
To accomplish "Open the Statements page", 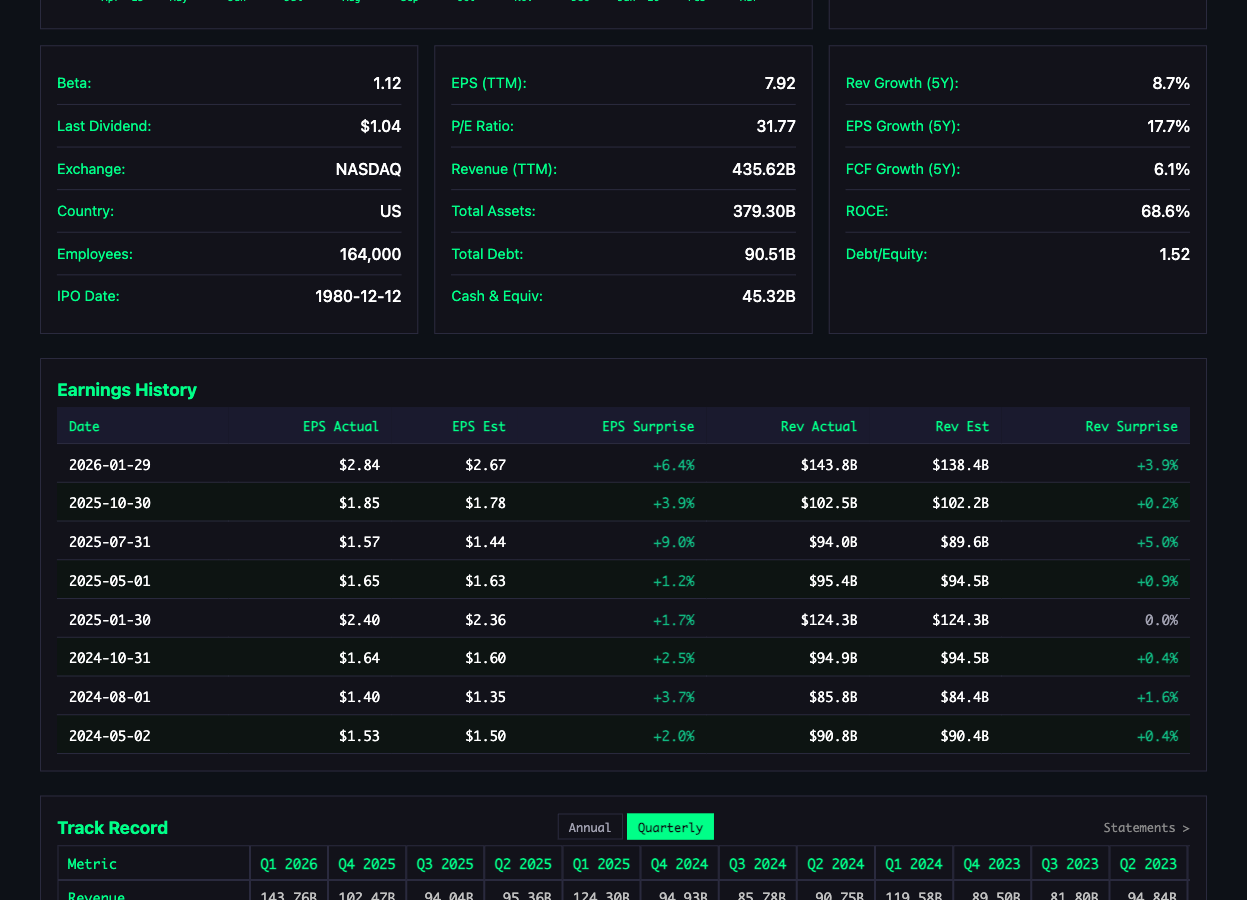I will pyautogui.click(x=1146, y=827).
